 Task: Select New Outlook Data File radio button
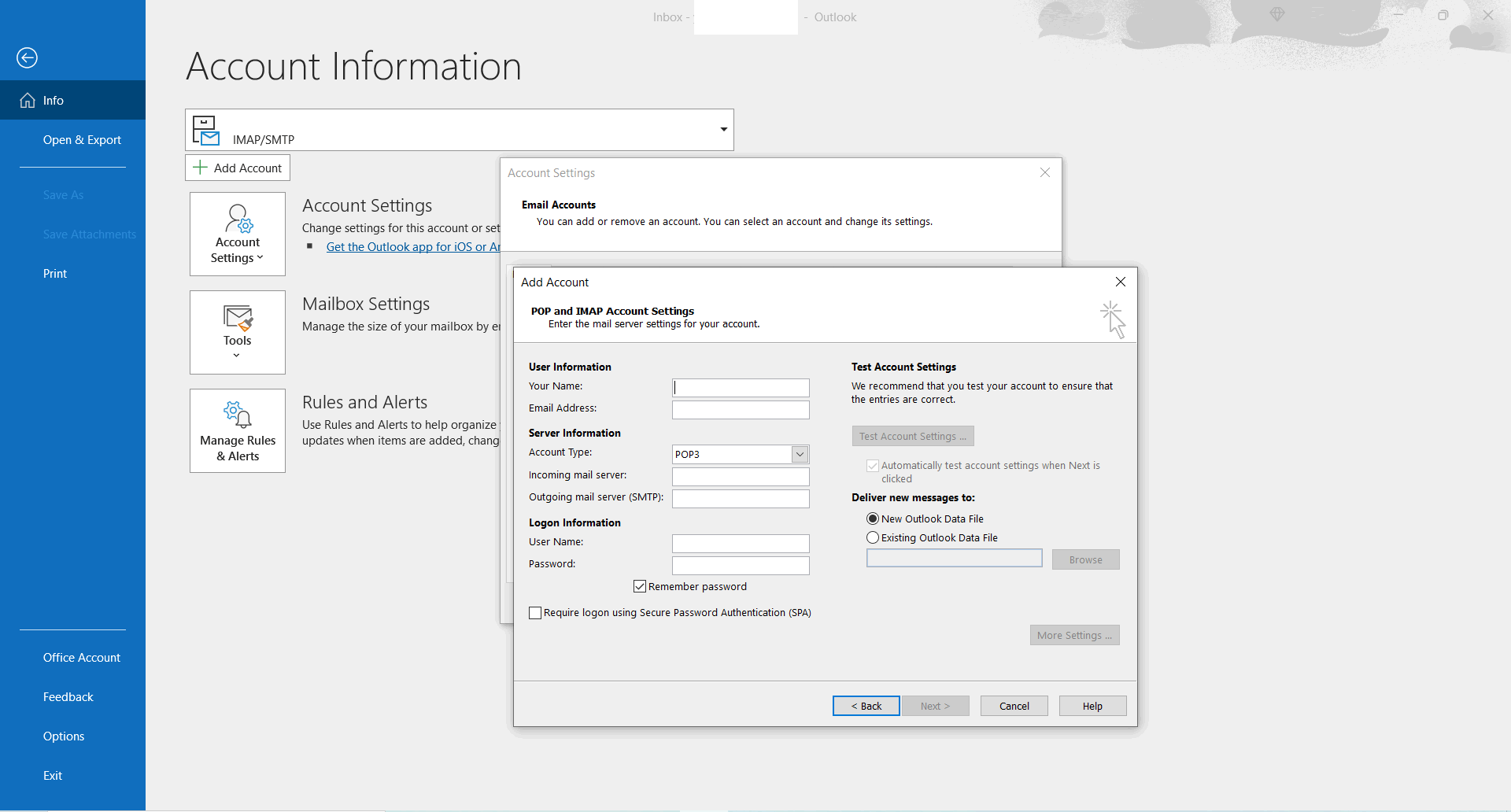pyautogui.click(x=873, y=519)
